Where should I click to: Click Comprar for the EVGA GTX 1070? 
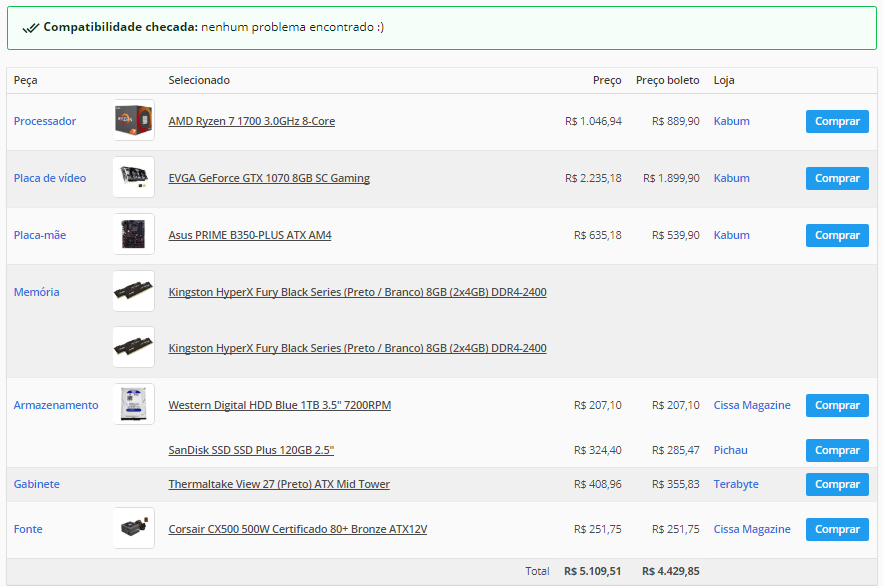tap(837, 178)
